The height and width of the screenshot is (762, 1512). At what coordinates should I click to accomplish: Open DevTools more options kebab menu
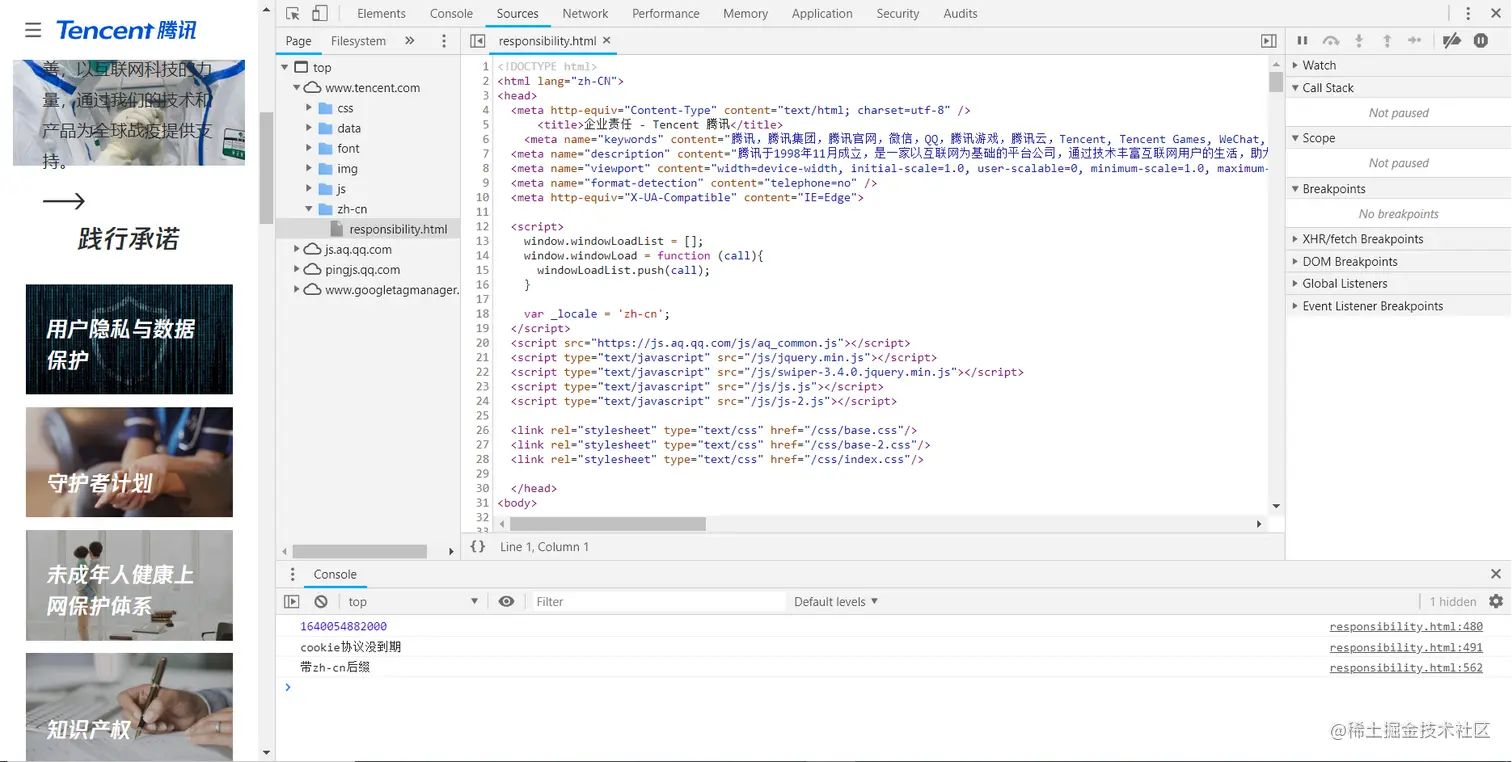[x=1468, y=14]
